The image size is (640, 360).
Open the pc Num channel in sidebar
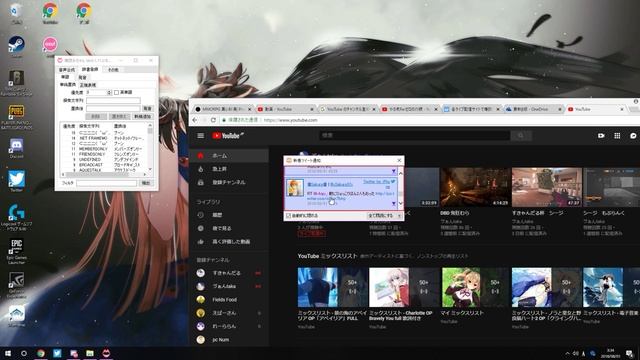pyautogui.click(x=229, y=340)
